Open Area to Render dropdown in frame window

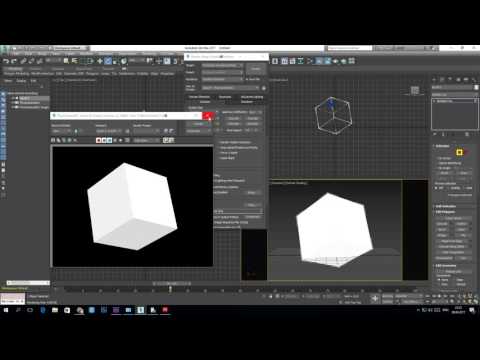coord(61,131)
